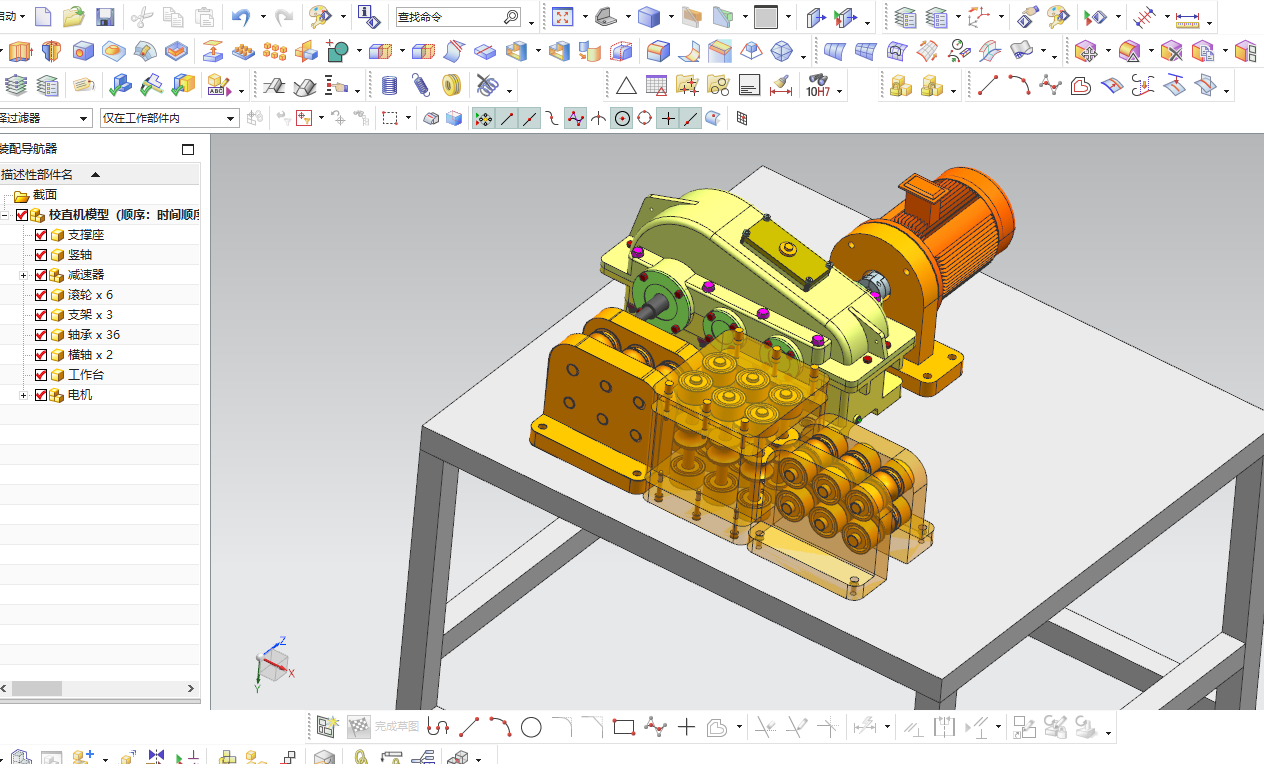Open the dropdown arrow next to 10H7 icon
This screenshot has height=764, width=1264.
[840, 91]
